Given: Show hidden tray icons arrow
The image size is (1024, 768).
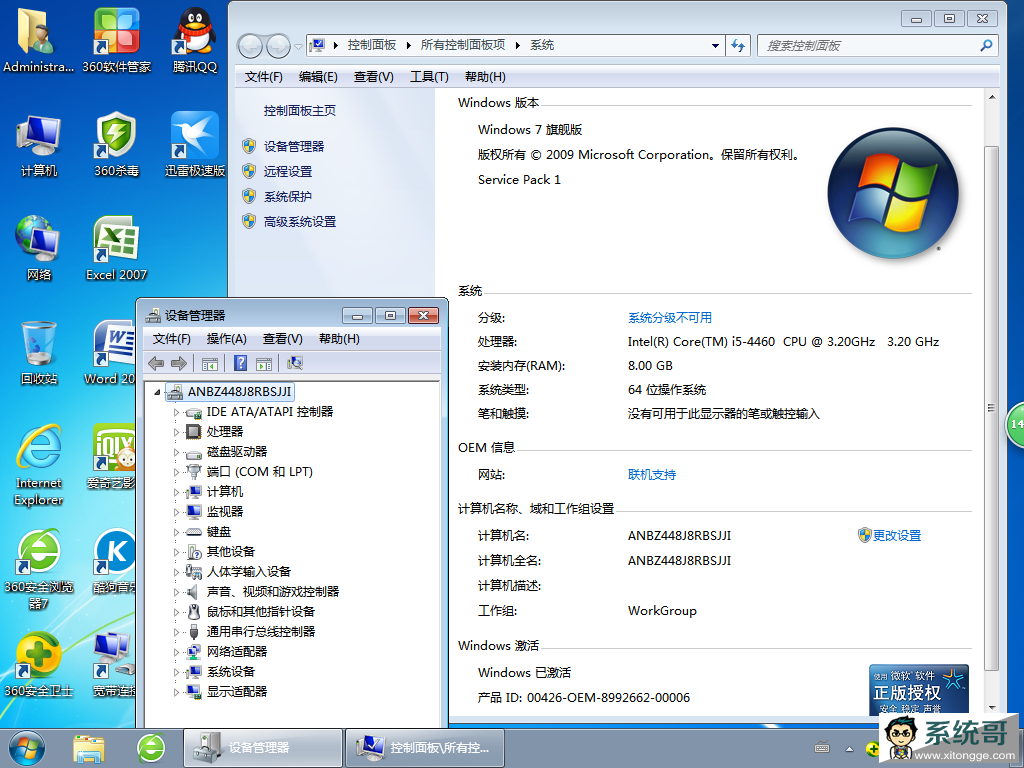Looking at the screenshot, I should [849, 749].
